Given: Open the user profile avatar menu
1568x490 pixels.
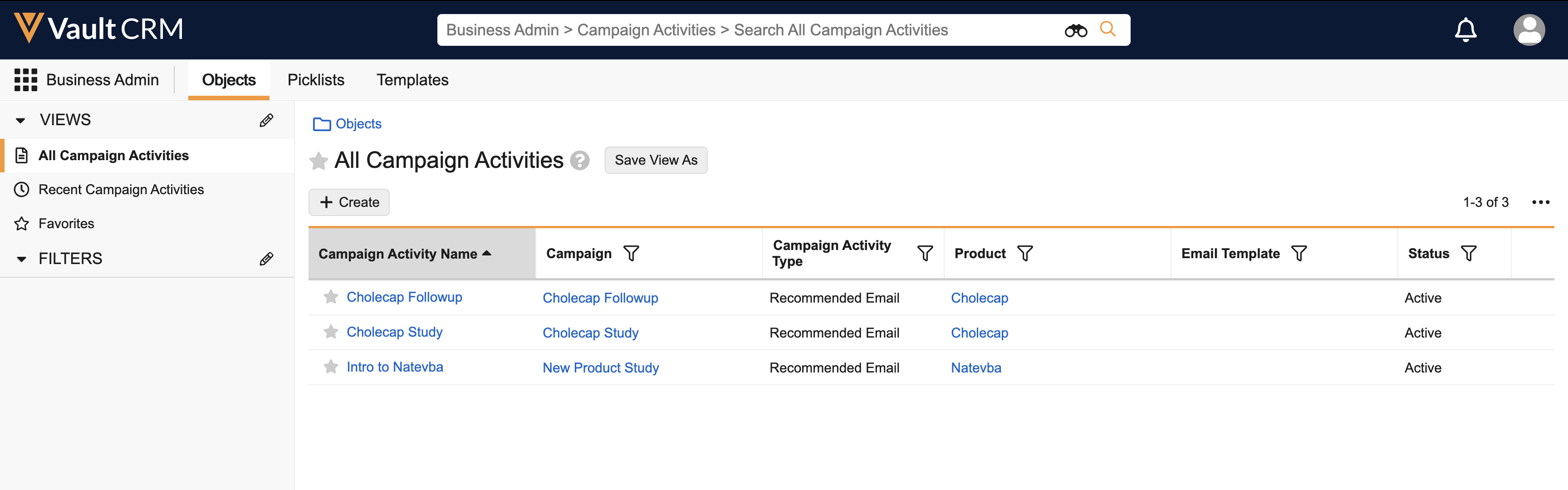Looking at the screenshot, I should pos(1529,30).
